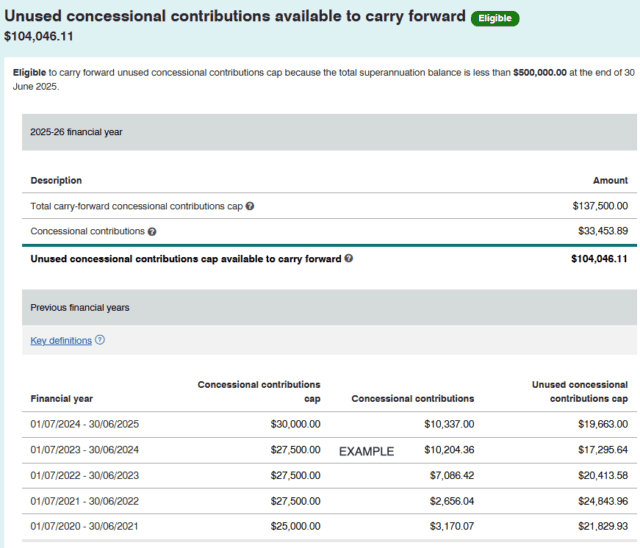Click the $21,829.93 unused cap value
Screen dimensions: 640x548
coord(603,526)
